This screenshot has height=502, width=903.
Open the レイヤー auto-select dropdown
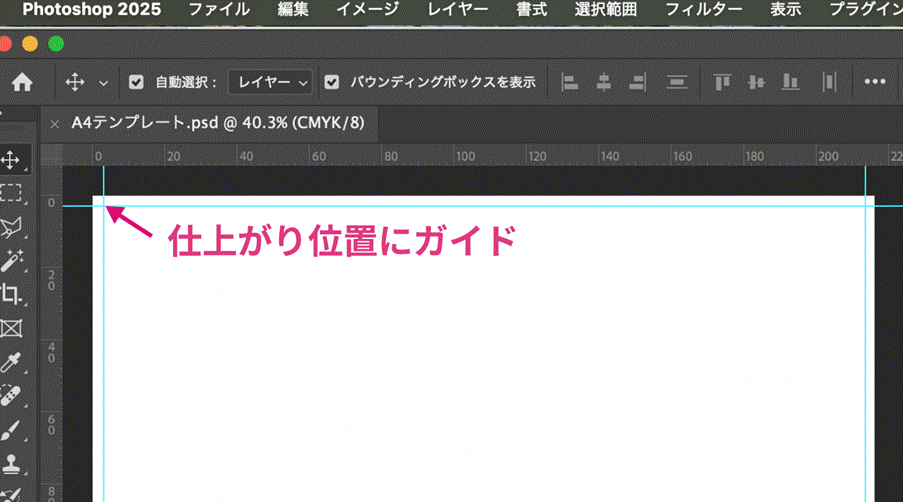(x=271, y=82)
